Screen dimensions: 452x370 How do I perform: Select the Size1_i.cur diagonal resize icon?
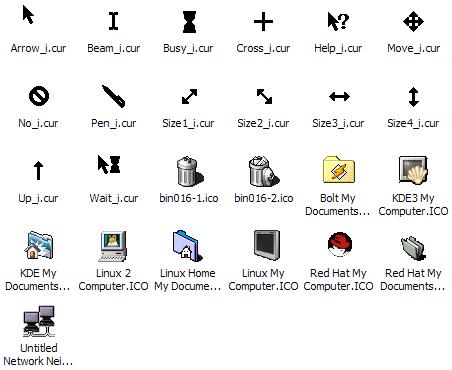click(x=189, y=96)
